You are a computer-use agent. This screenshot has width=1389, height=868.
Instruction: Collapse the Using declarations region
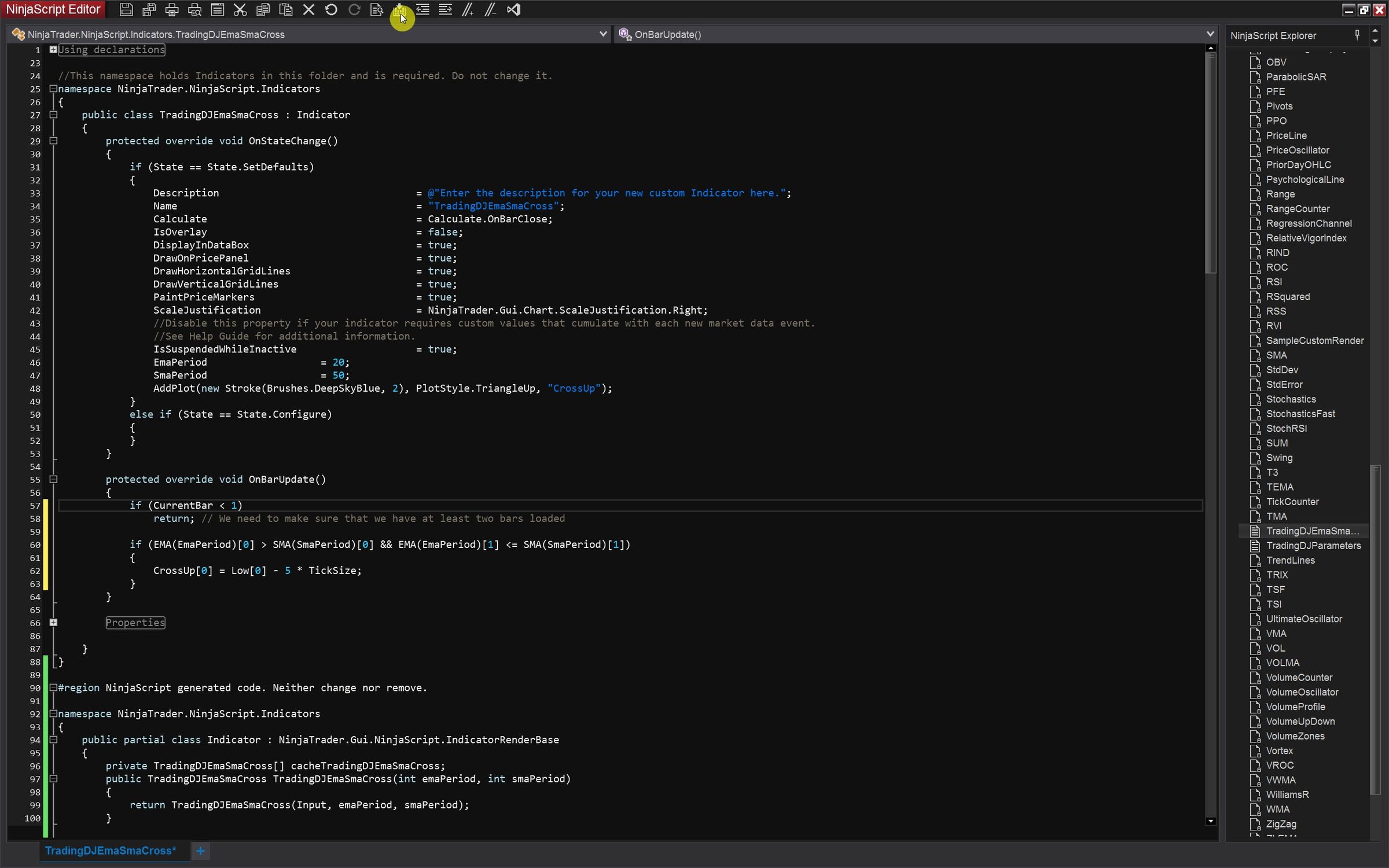point(53,50)
